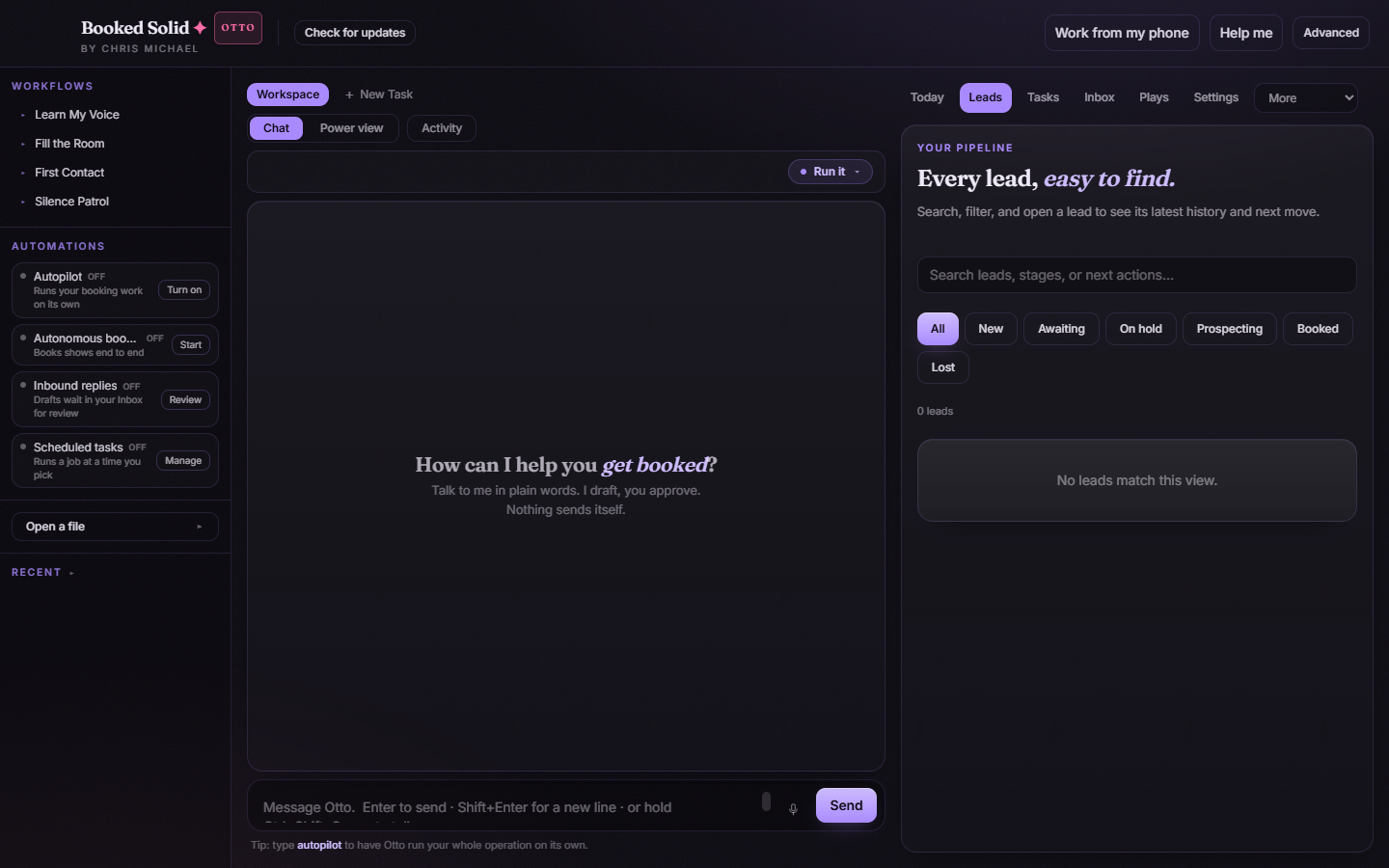Turn on Autopilot automation
This screenshot has height=868, width=1389.
click(x=184, y=290)
